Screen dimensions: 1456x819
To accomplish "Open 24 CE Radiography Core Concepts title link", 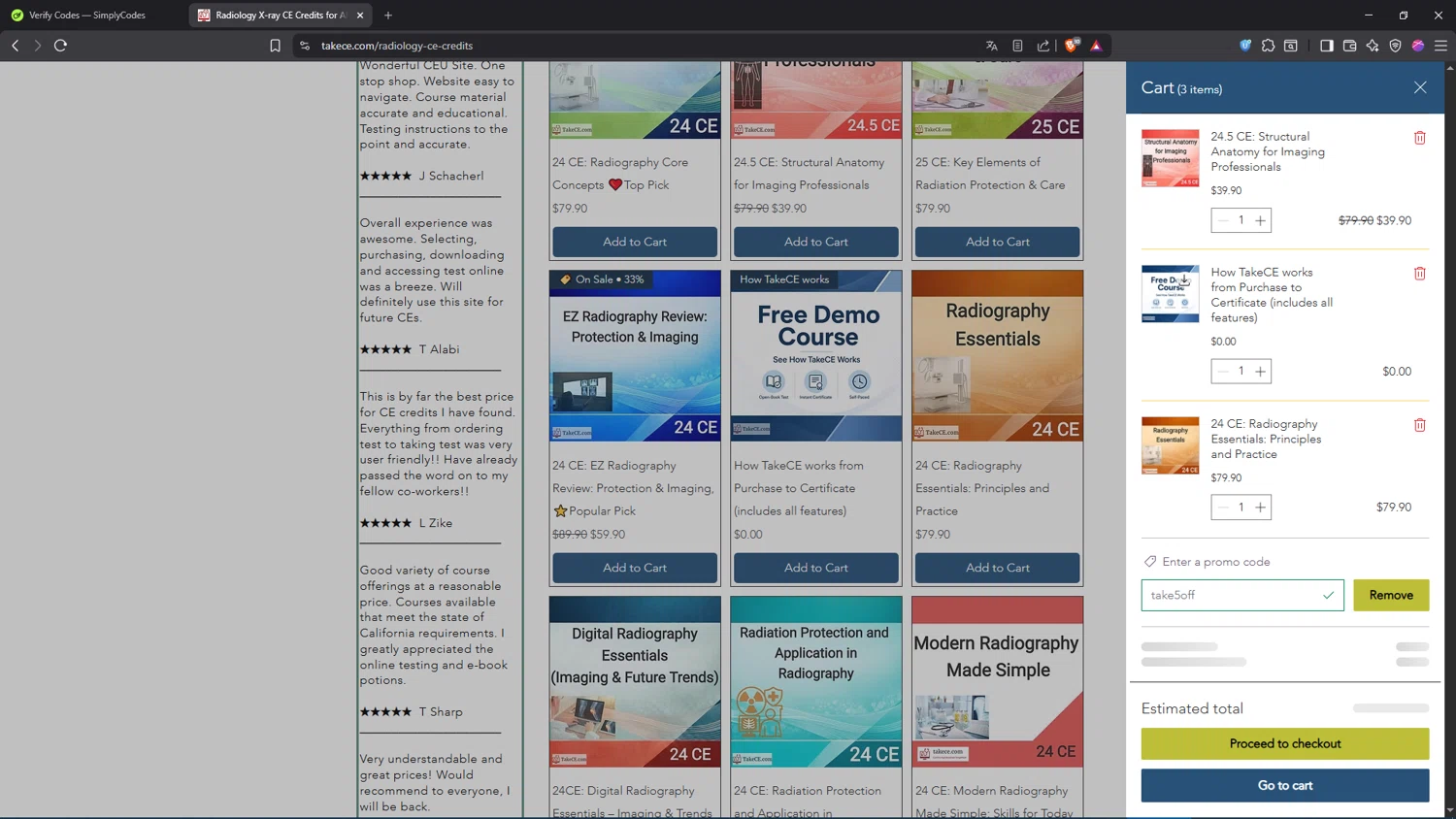I will [620, 174].
